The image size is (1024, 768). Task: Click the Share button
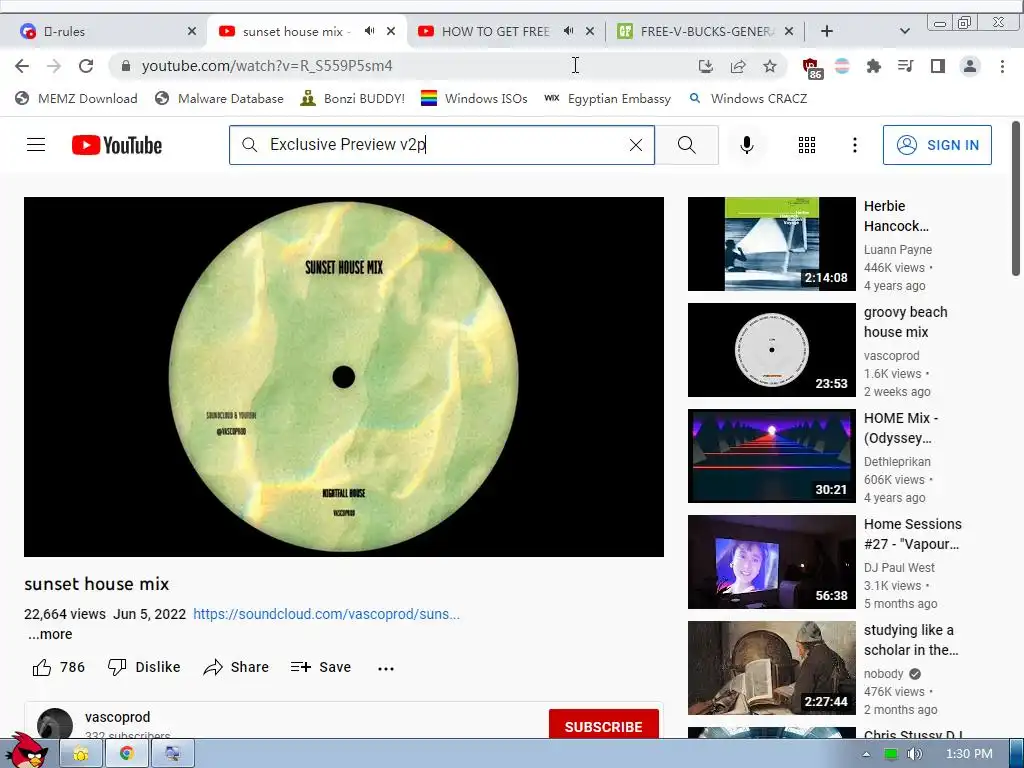tap(236, 667)
